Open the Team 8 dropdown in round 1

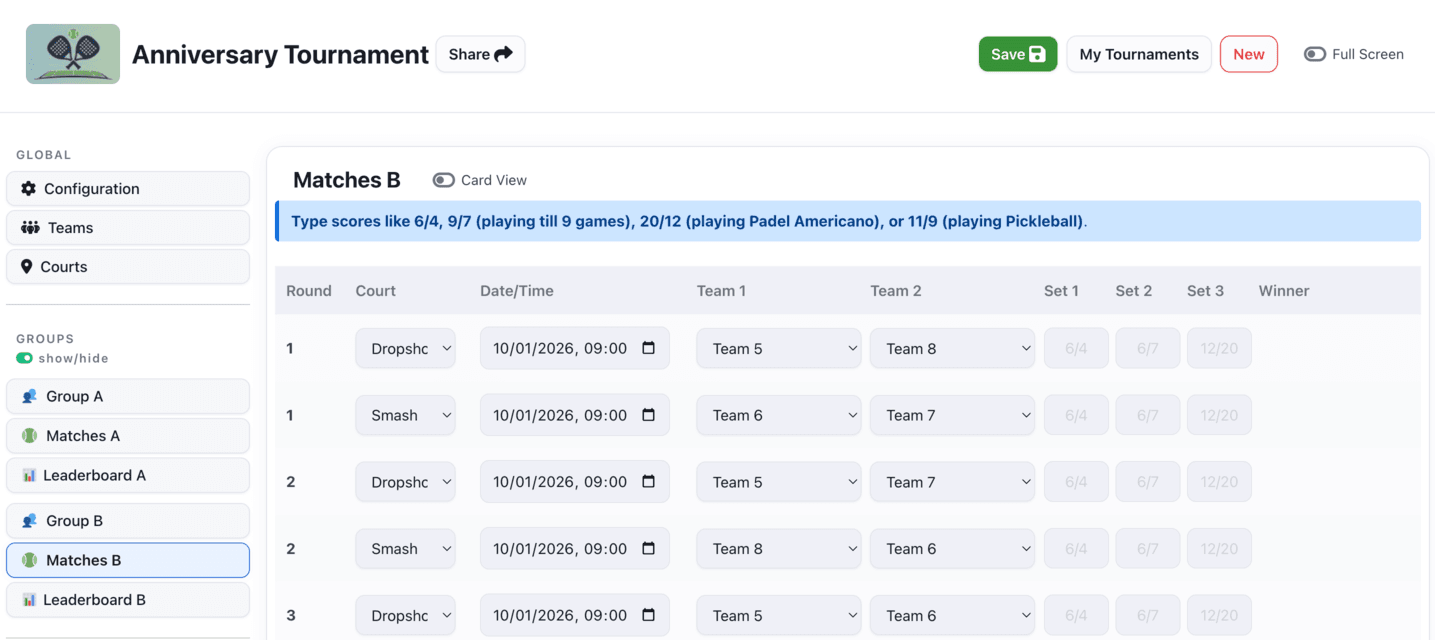pyautogui.click(x=951, y=347)
